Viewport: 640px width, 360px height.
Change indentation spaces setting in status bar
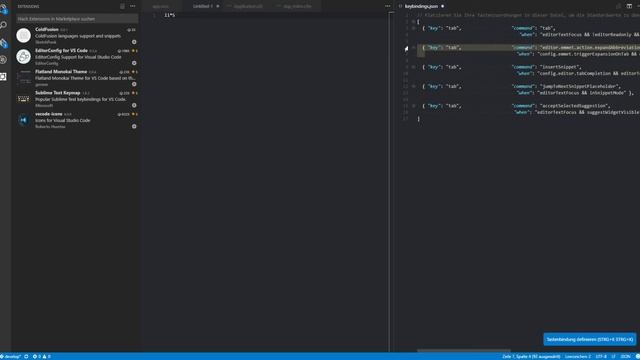(x=578, y=357)
